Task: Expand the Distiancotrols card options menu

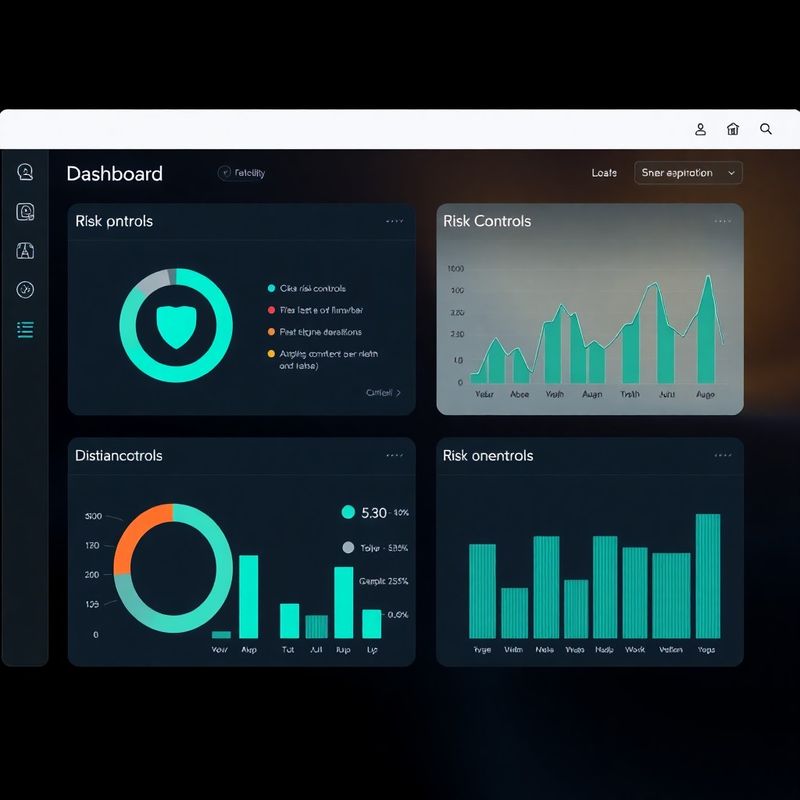Action: click(394, 455)
